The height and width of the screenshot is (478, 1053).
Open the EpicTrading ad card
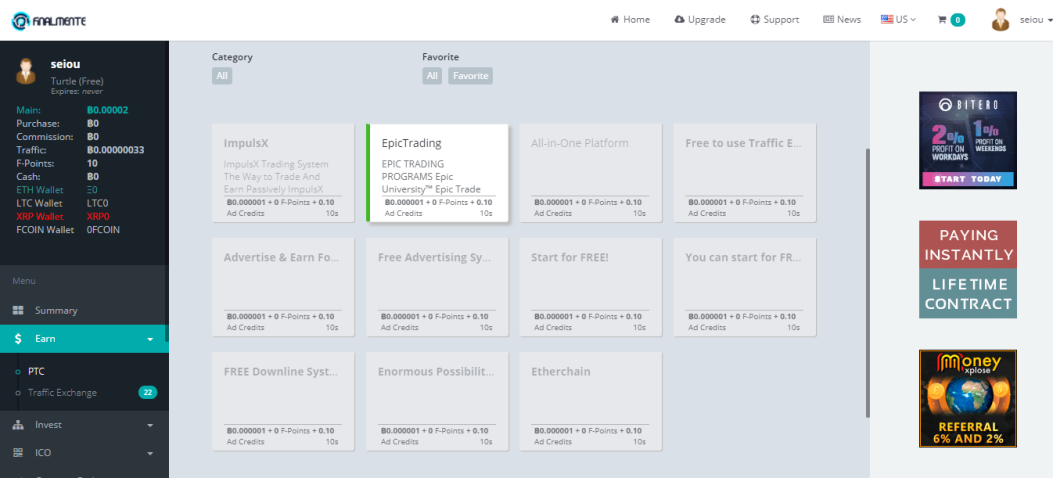(x=437, y=173)
